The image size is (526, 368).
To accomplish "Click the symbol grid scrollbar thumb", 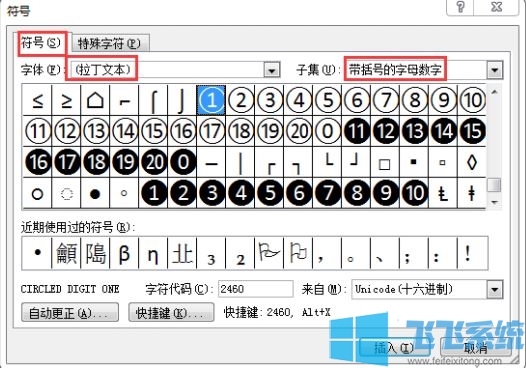I will (x=494, y=185).
